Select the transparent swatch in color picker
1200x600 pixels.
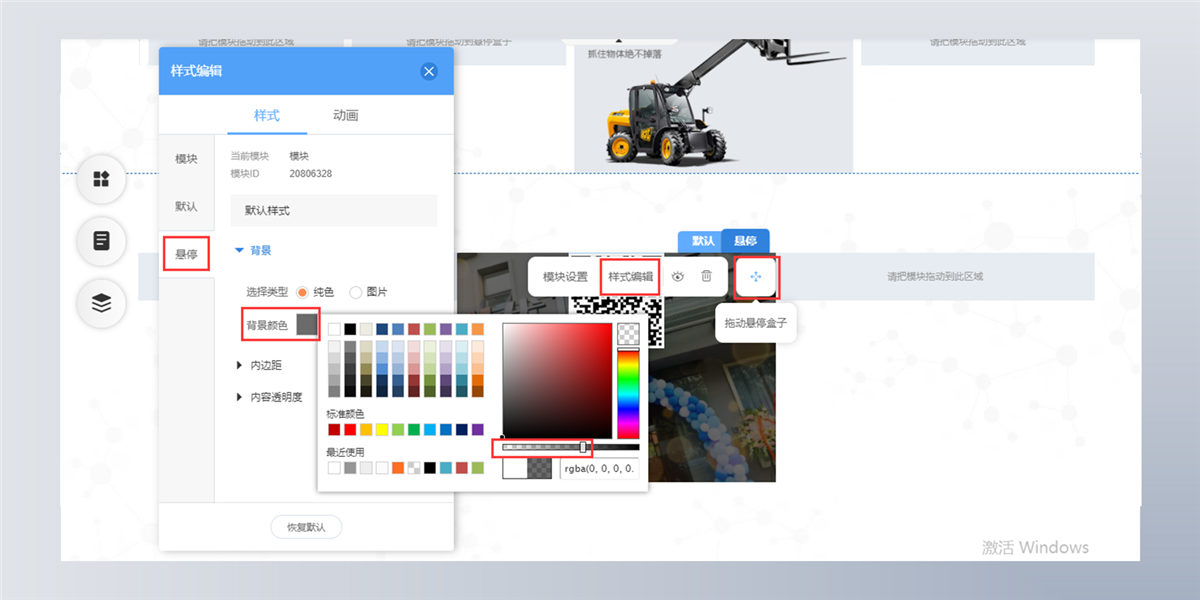tap(628, 333)
